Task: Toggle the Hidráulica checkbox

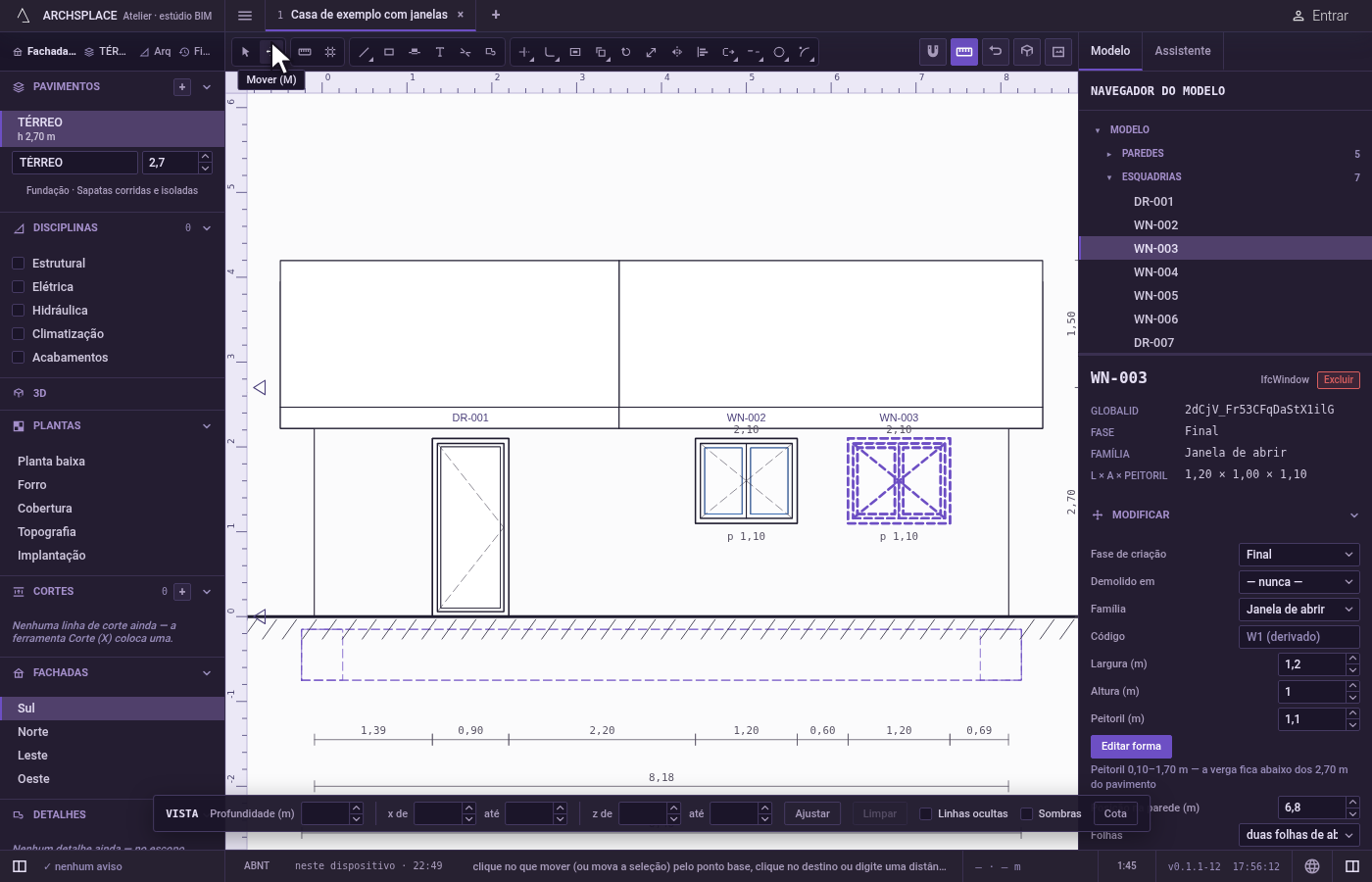Action: (x=18, y=311)
